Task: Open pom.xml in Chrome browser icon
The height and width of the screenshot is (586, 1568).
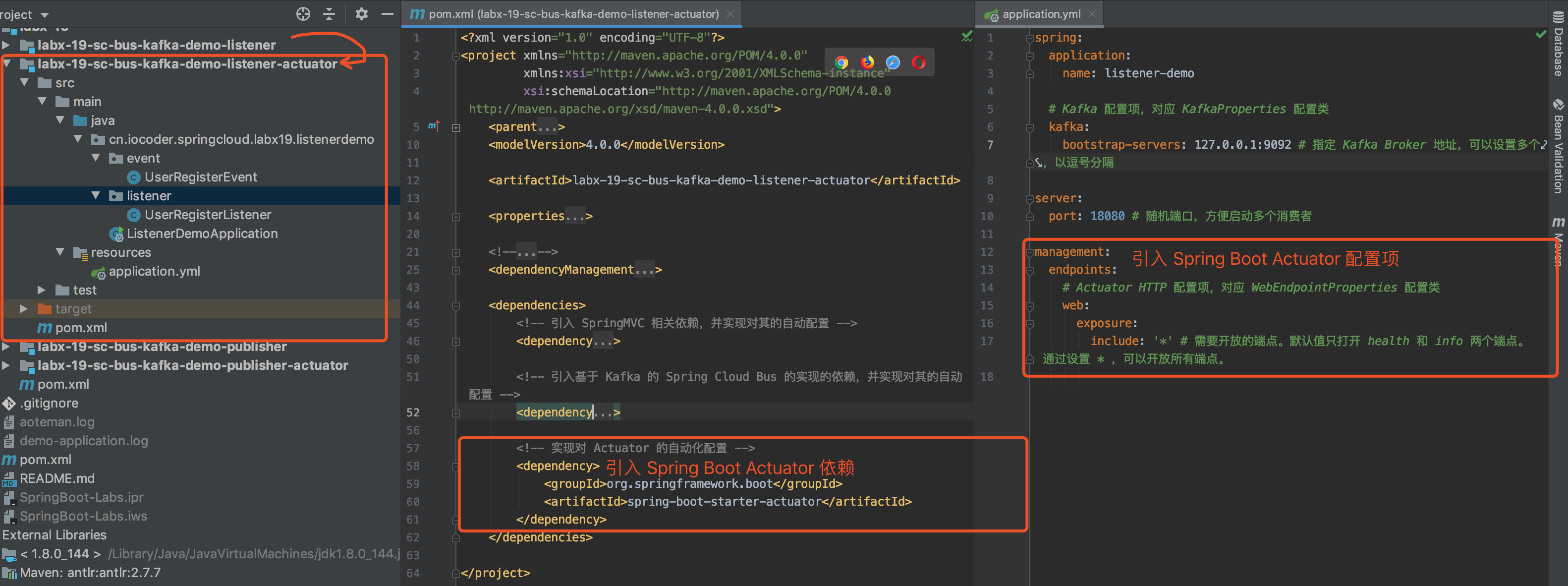Action: pyautogui.click(x=841, y=62)
